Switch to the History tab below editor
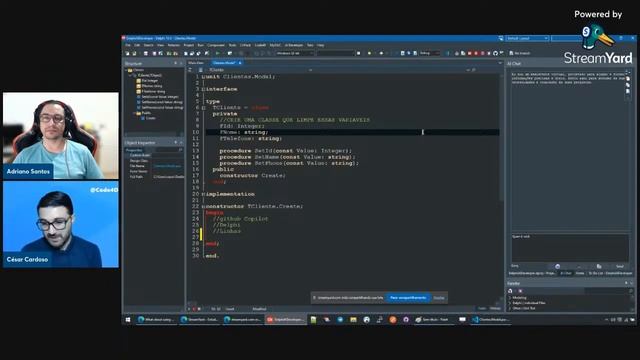640x360 pixels. 495,309
